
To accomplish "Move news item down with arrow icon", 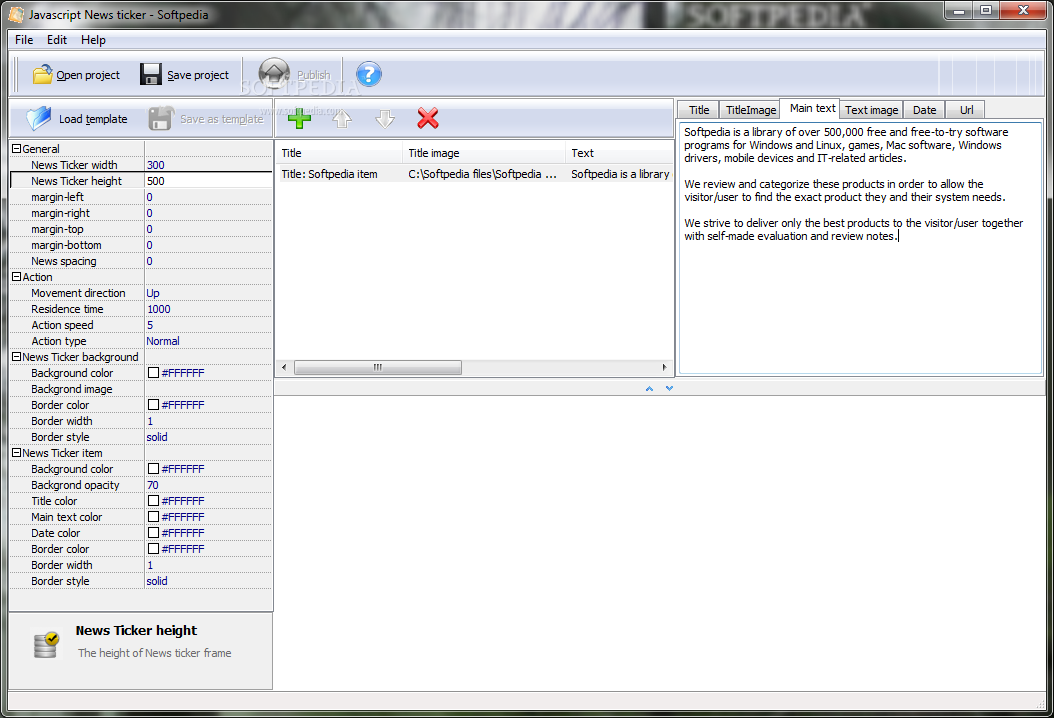I will (x=385, y=119).
